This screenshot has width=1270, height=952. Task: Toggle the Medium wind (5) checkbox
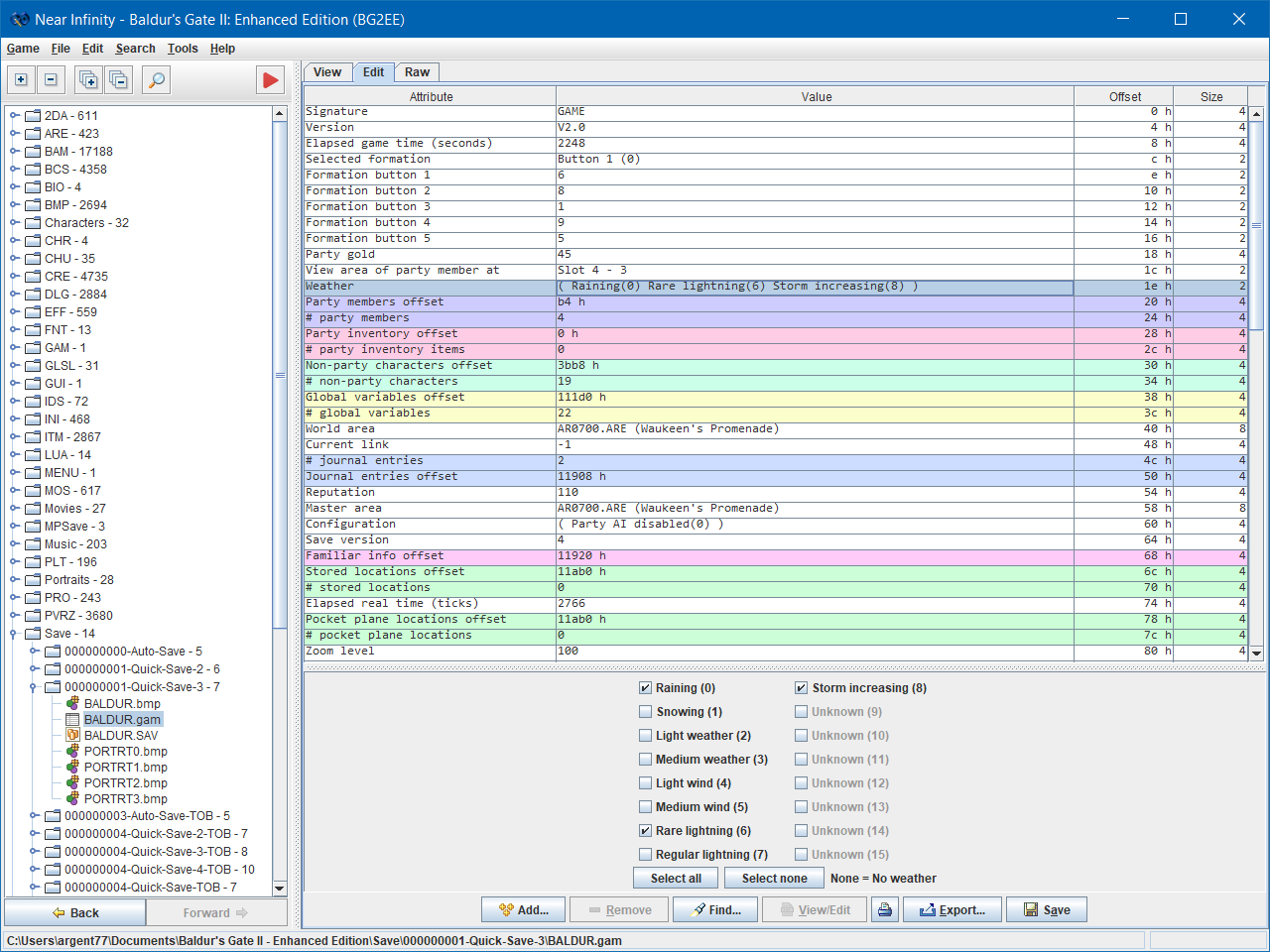tap(646, 807)
